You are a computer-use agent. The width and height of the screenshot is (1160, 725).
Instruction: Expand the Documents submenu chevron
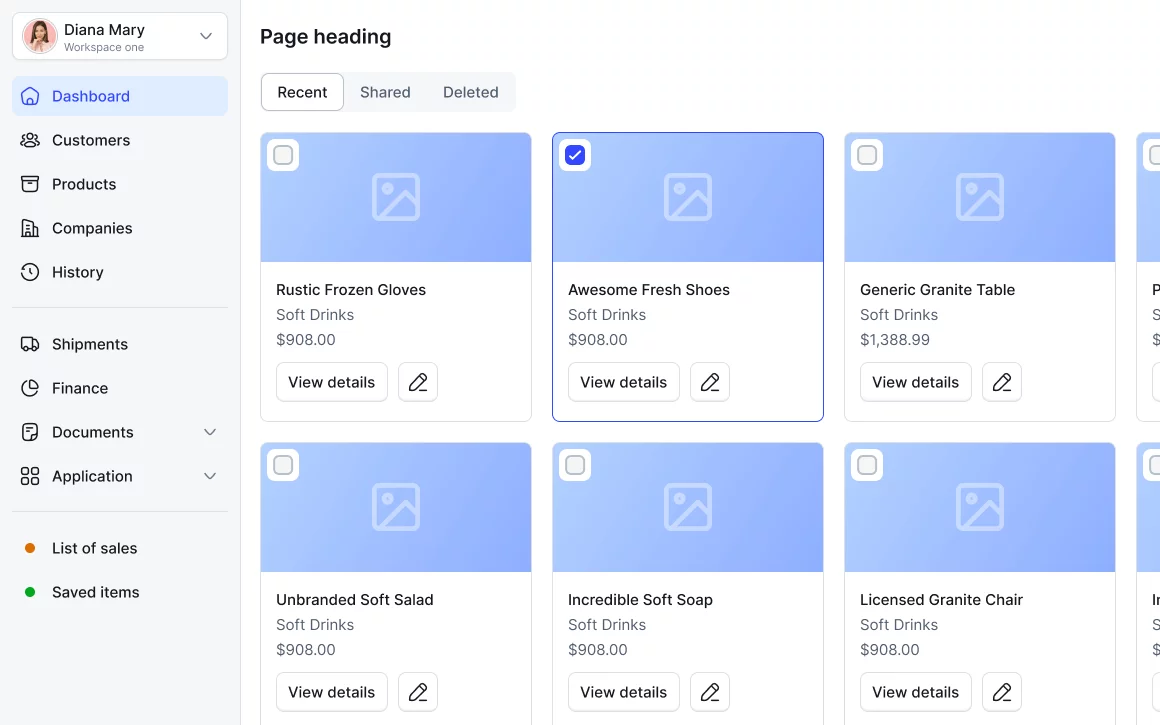coord(210,432)
